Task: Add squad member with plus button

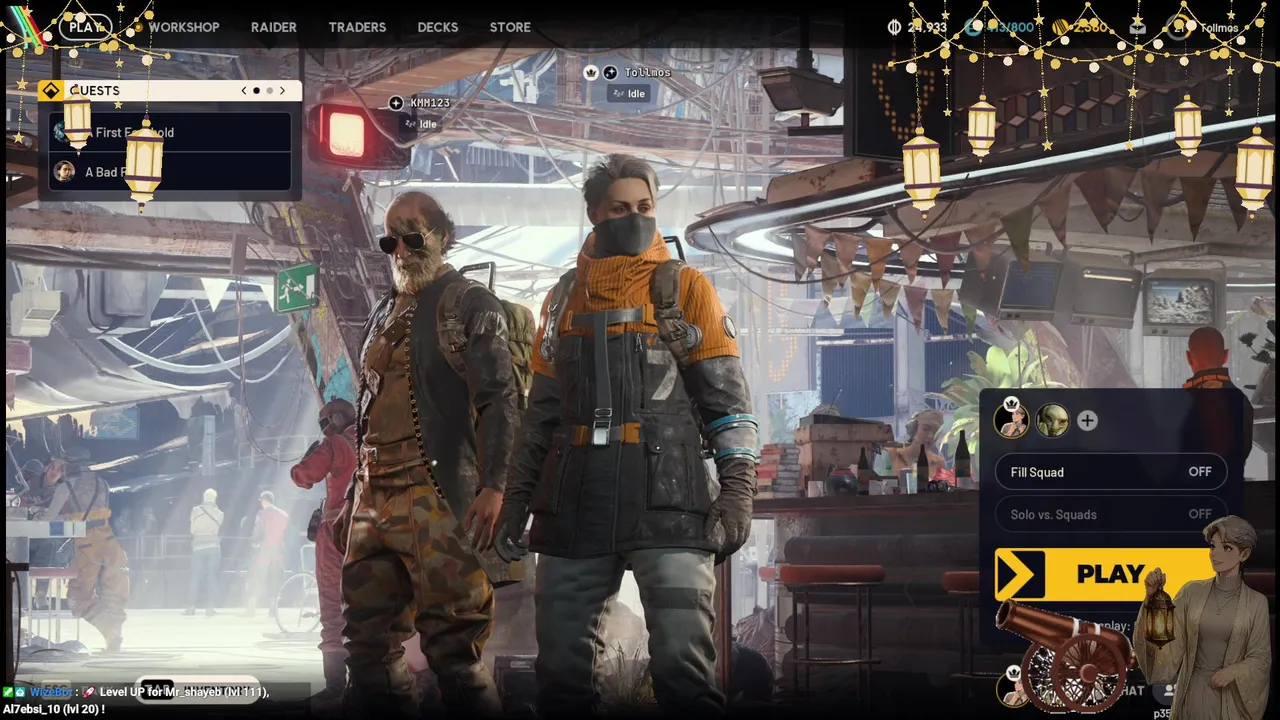Action: (1087, 421)
